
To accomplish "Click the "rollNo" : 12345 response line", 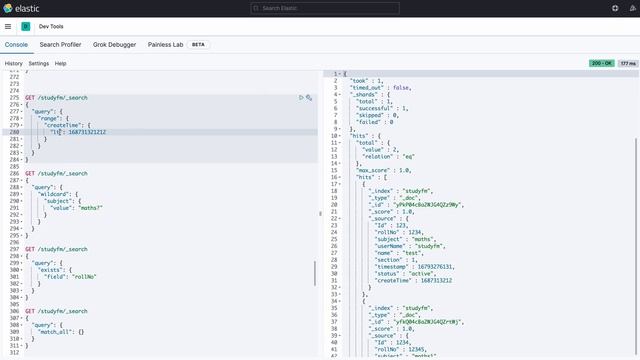I will 401,349.
